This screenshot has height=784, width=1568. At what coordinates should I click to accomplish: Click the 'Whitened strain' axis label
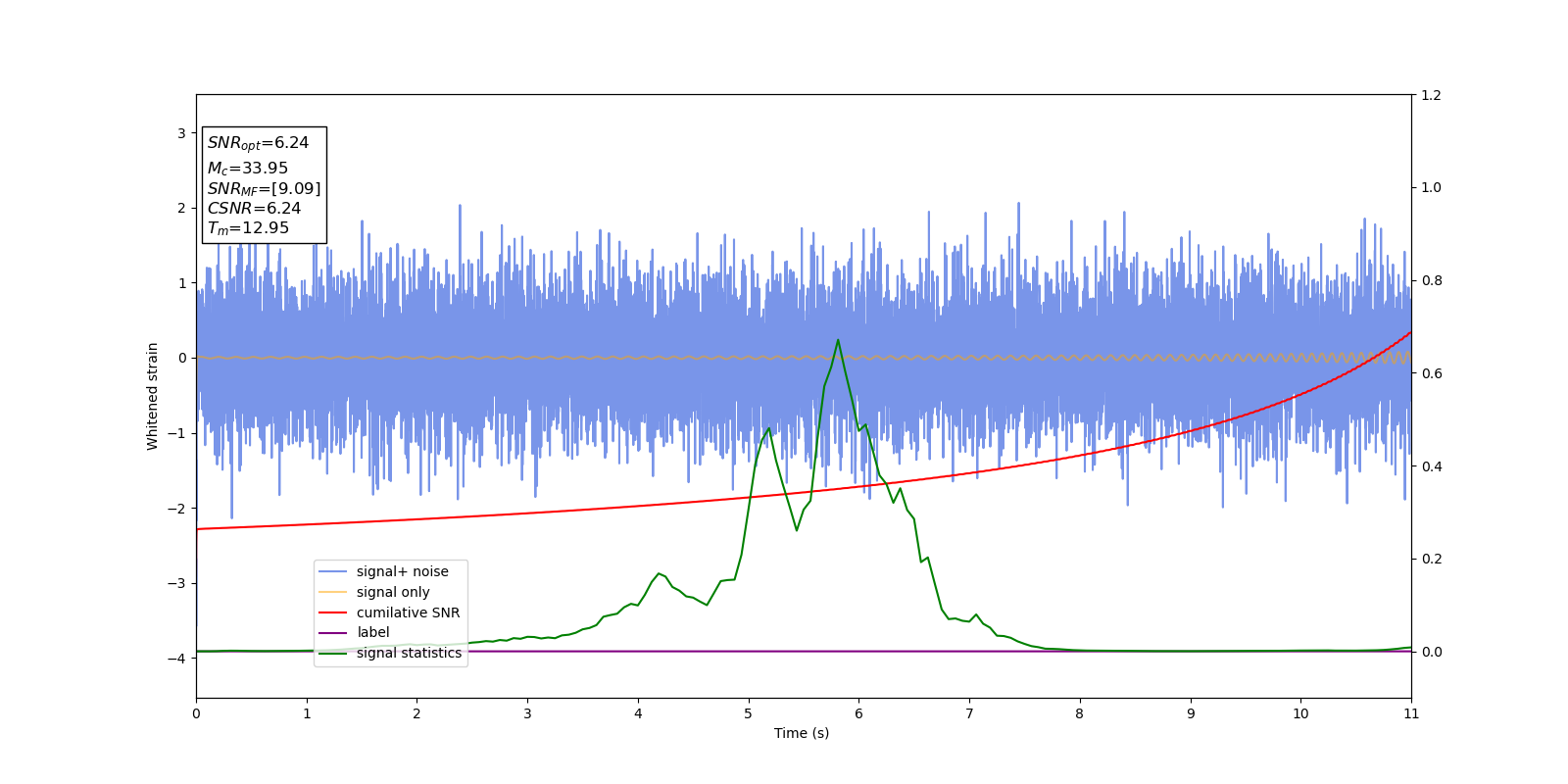point(153,396)
